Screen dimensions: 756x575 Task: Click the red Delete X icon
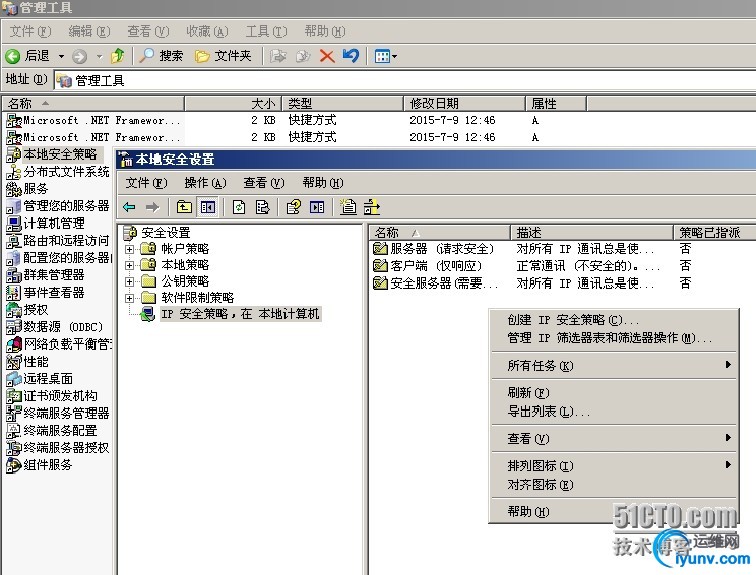pos(327,56)
